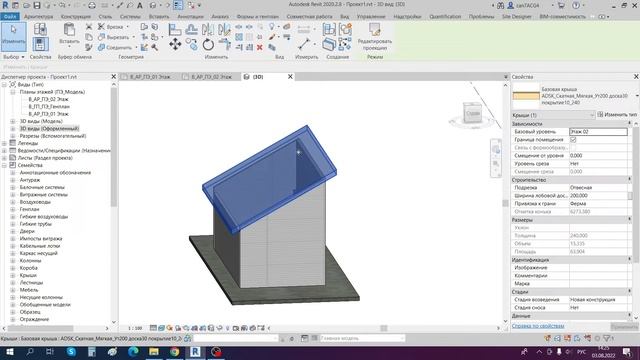Click Edit Footprint (Редактировать проекцию)
The height and width of the screenshot is (360, 640).
pyautogui.click(x=374, y=37)
